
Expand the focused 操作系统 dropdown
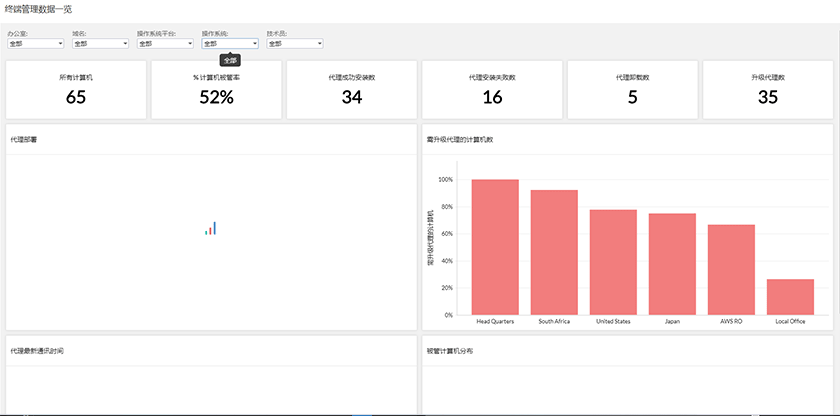[x=230, y=44]
